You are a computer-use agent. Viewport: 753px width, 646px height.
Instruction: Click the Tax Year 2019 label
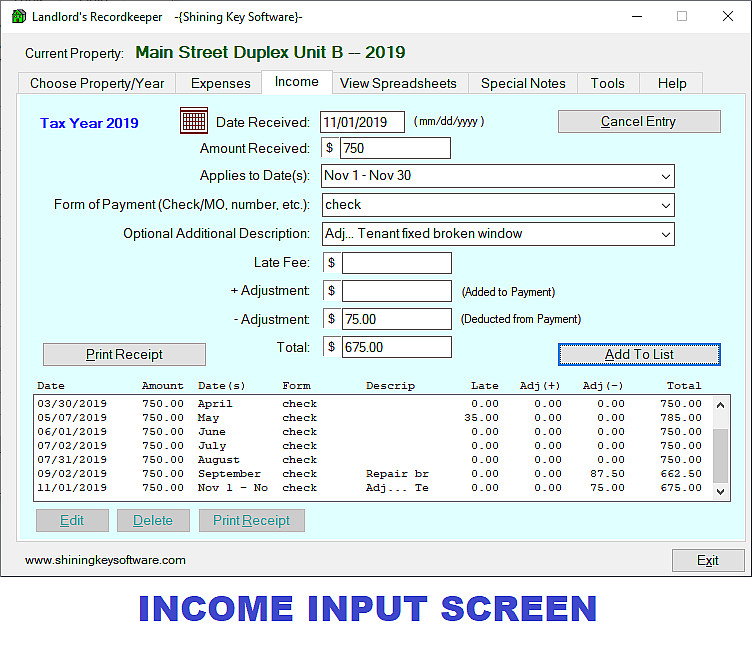pos(89,123)
